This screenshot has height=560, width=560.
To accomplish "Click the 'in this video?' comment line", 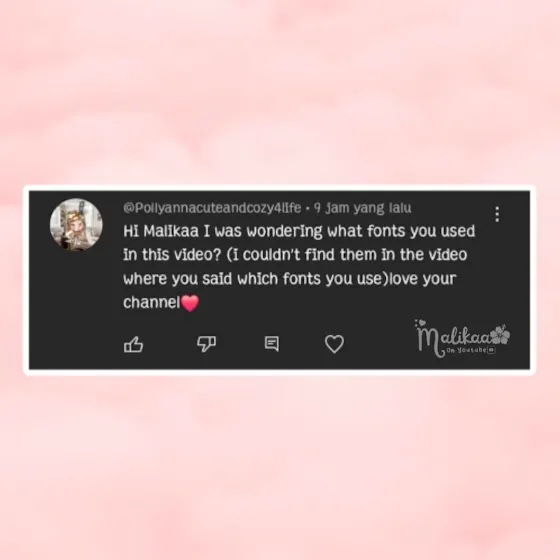I will (295, 255).
